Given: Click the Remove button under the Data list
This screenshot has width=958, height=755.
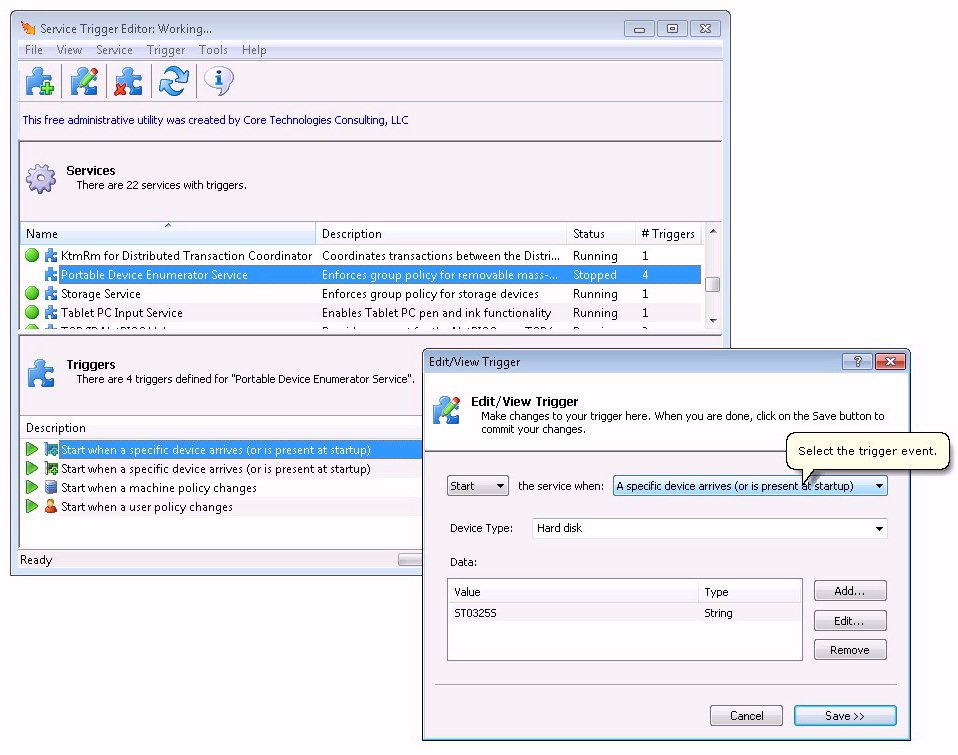Looking at the screenshot, I should coord(849,649).
